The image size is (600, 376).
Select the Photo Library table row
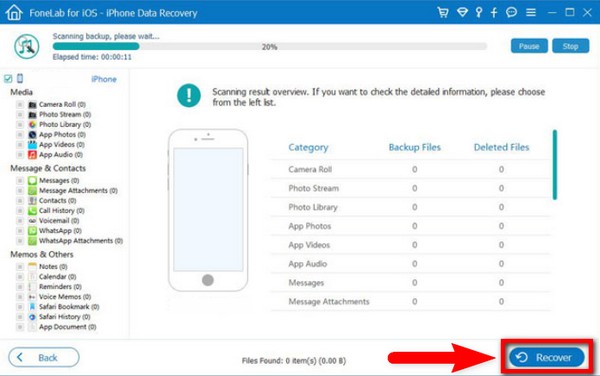[411, 207]
